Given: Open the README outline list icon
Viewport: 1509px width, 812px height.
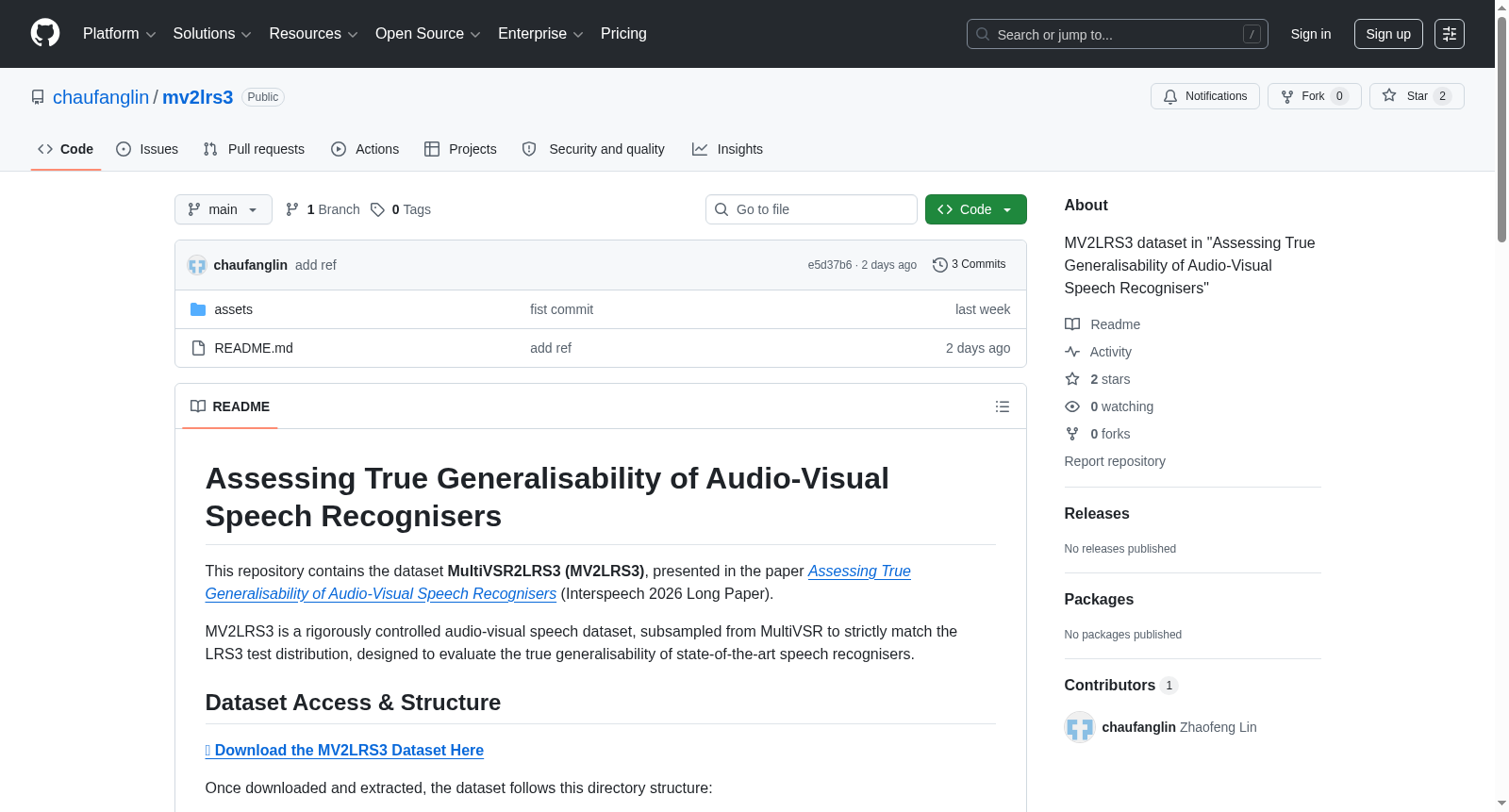Looking at the screenshot, I should (1003, 406).
